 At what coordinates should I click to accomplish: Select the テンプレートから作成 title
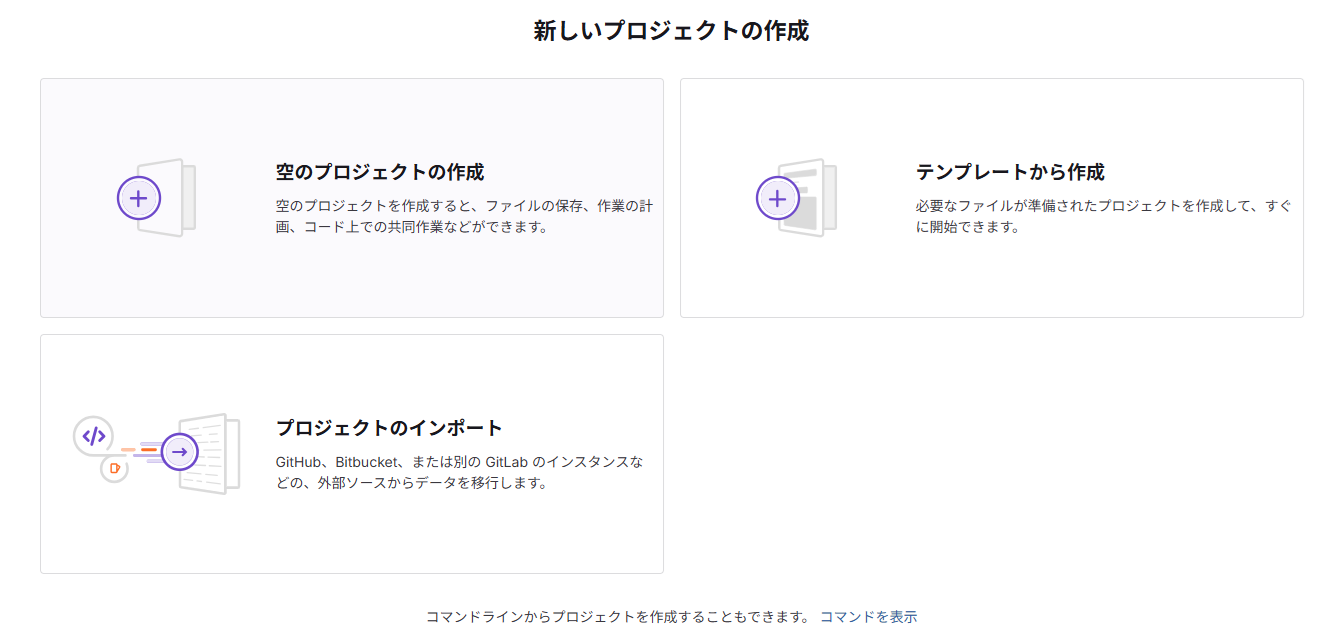pos(1010,172)
